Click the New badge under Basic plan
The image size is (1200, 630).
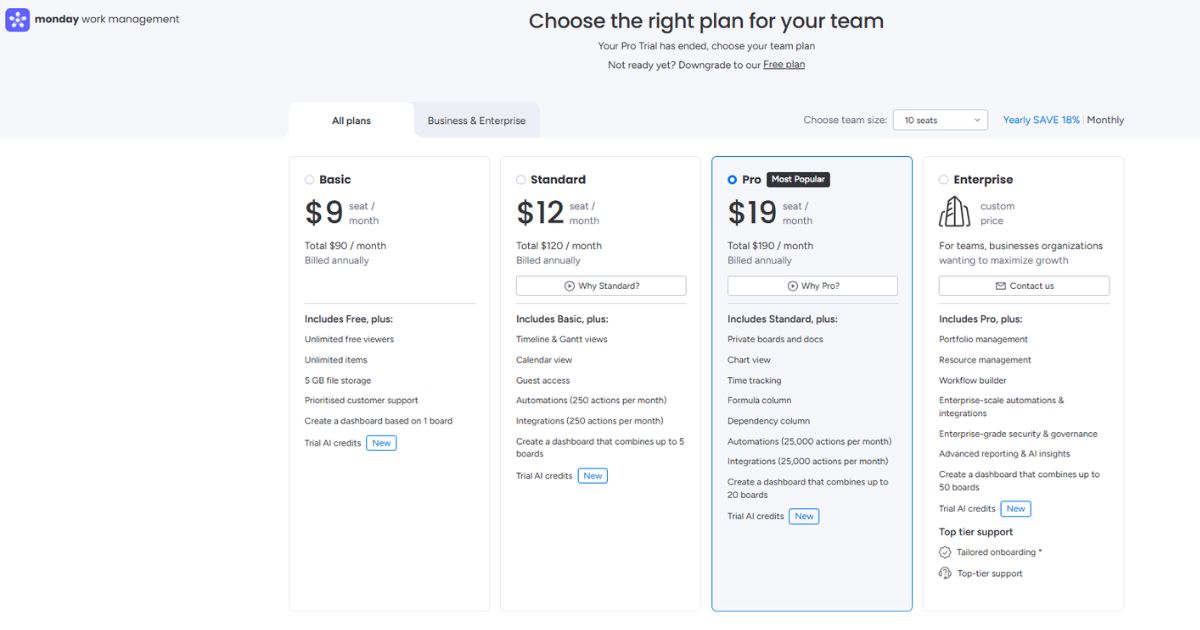coord(381,443)
